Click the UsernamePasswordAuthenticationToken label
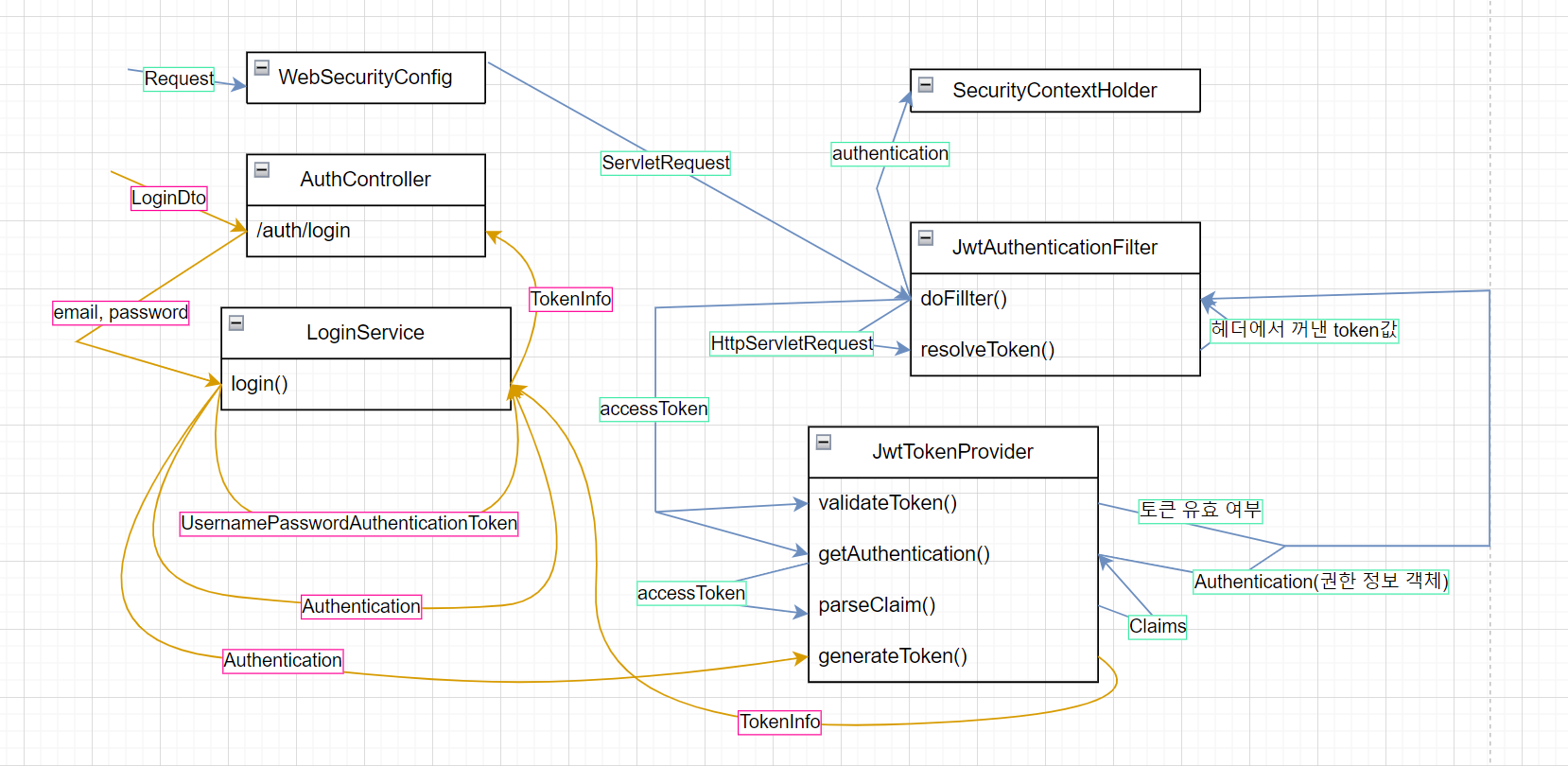This screenshot has width=1568, height=766. point(349,523)
